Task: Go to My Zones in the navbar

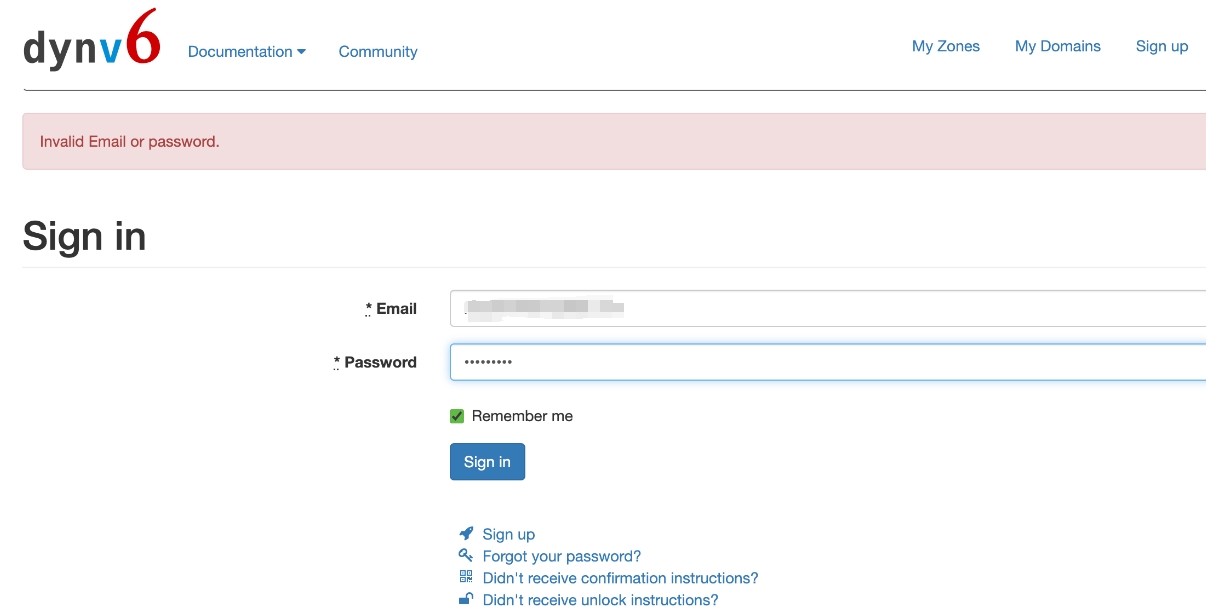Action: pos(946,46)
